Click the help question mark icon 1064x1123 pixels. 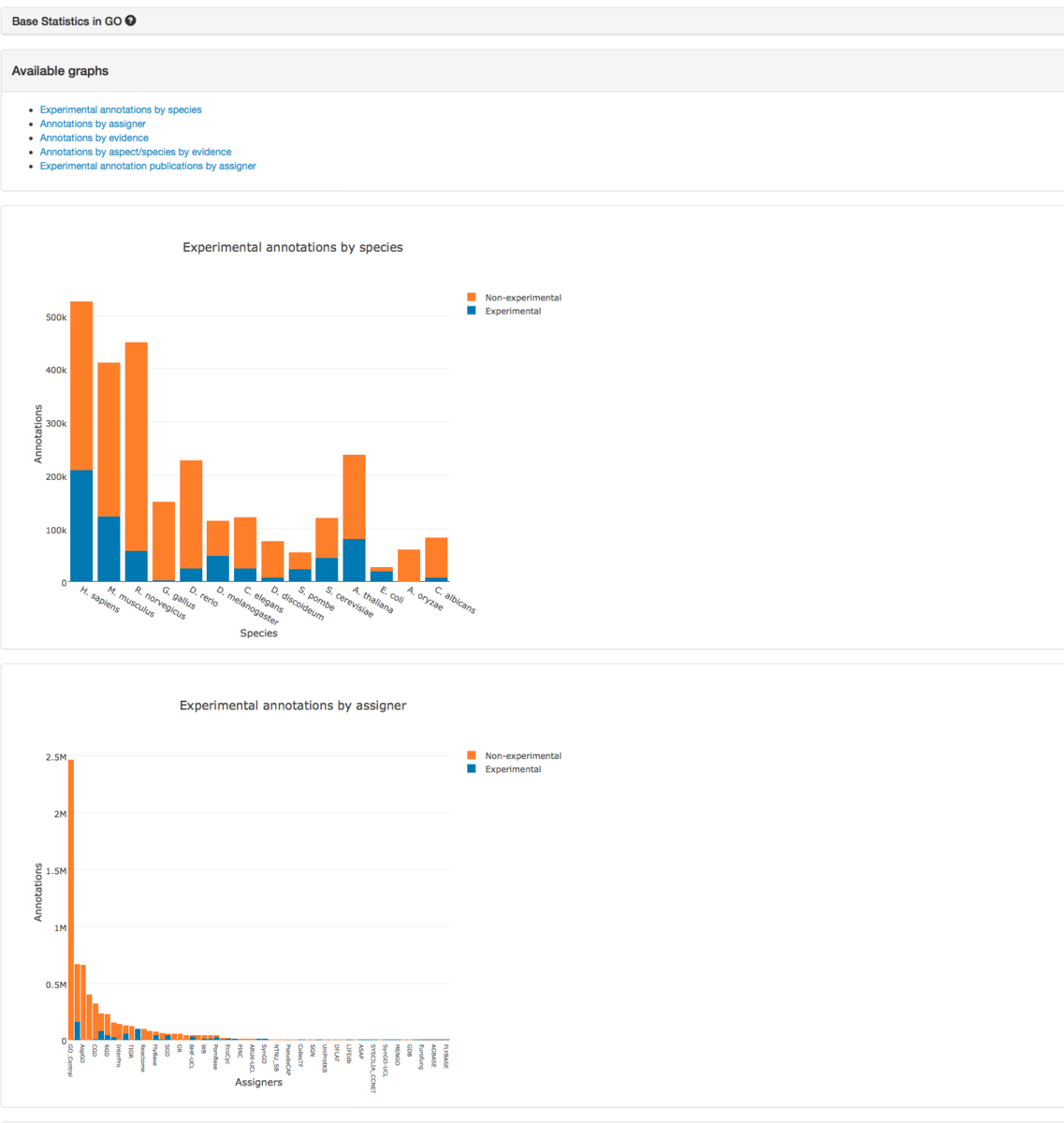click(x=131, y=21)
